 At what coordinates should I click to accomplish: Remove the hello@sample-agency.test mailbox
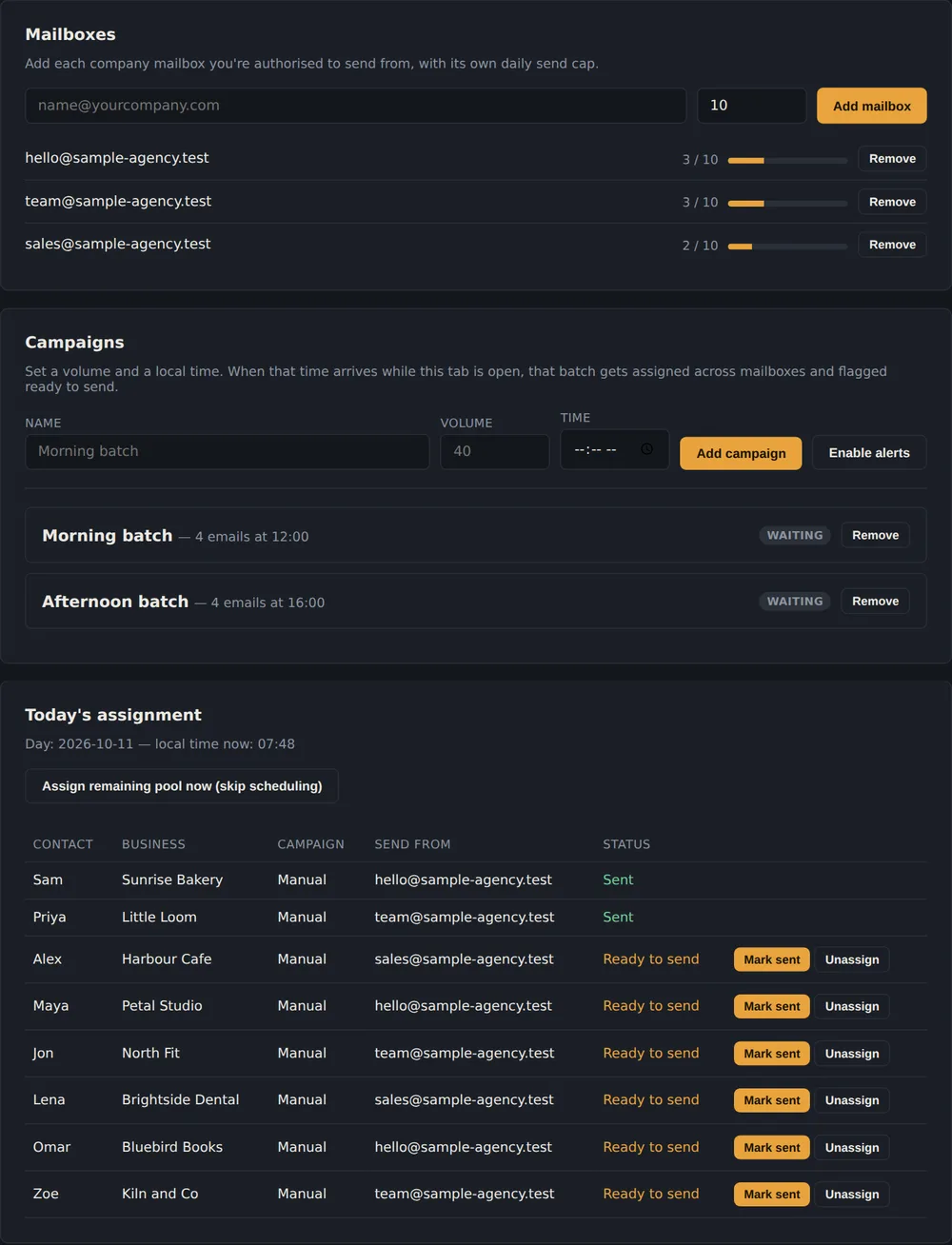coord(892,159)
